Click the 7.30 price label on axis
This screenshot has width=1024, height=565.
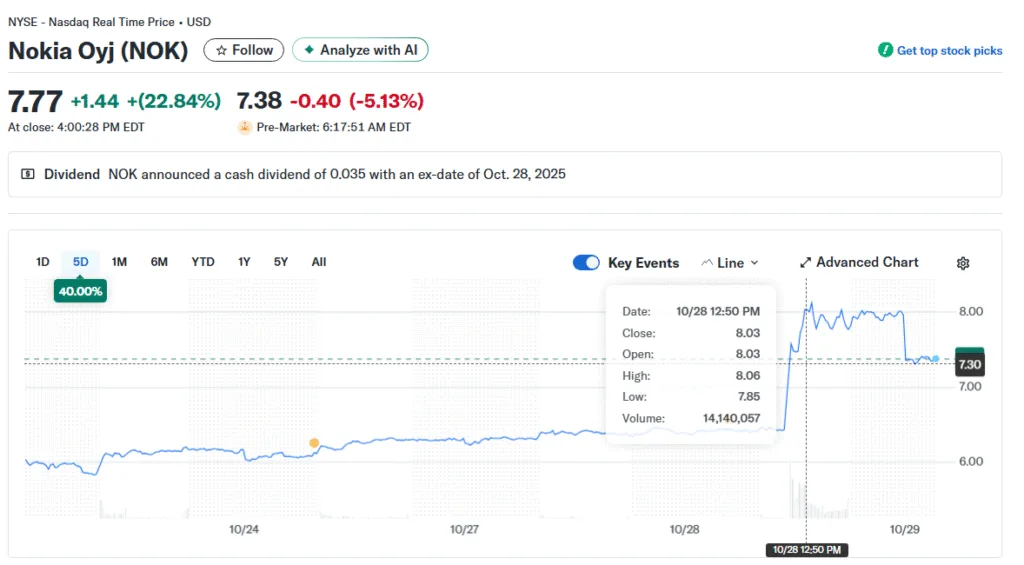(969, 364)
